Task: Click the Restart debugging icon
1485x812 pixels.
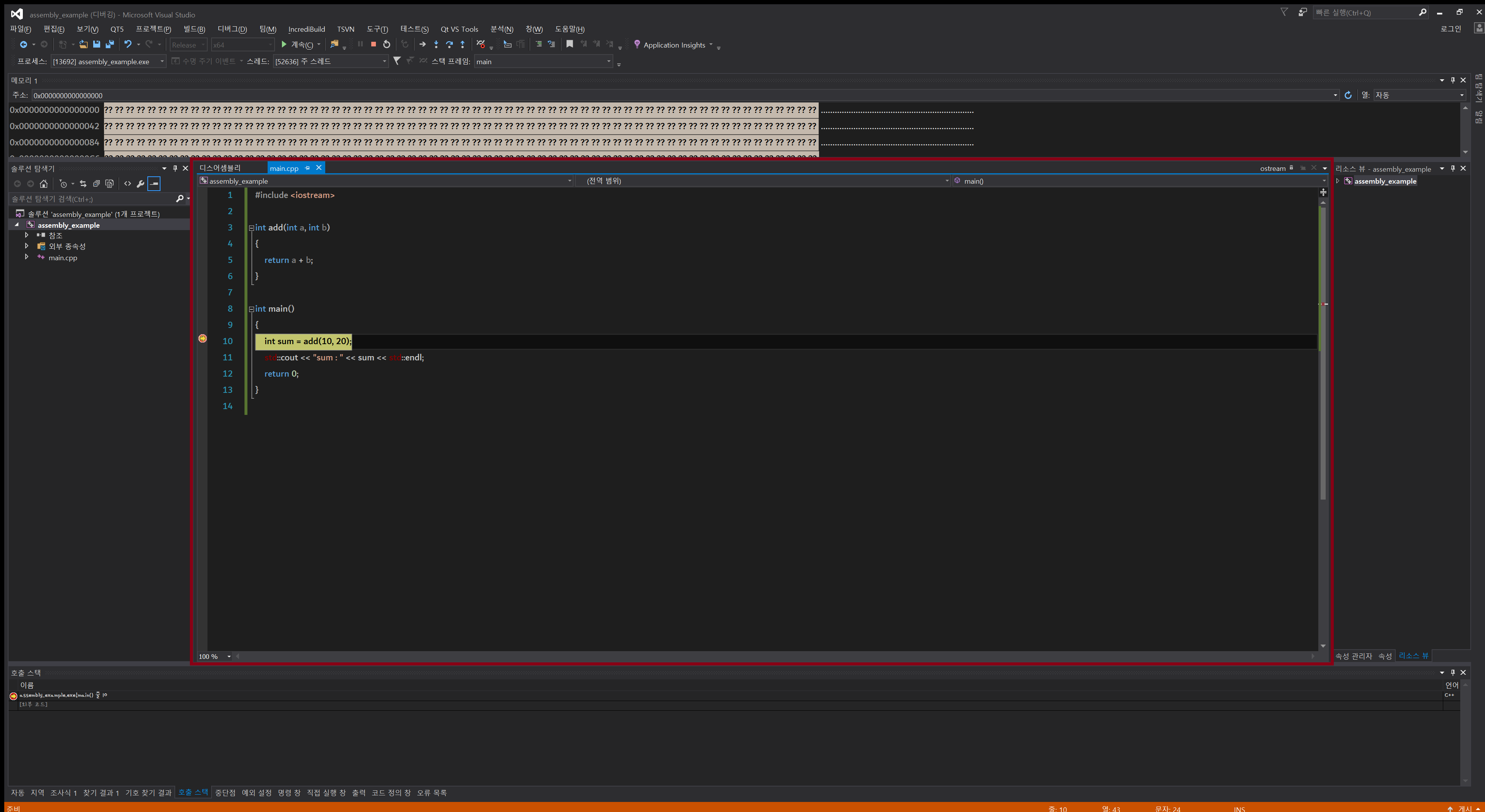Action: tap(386, 44)
